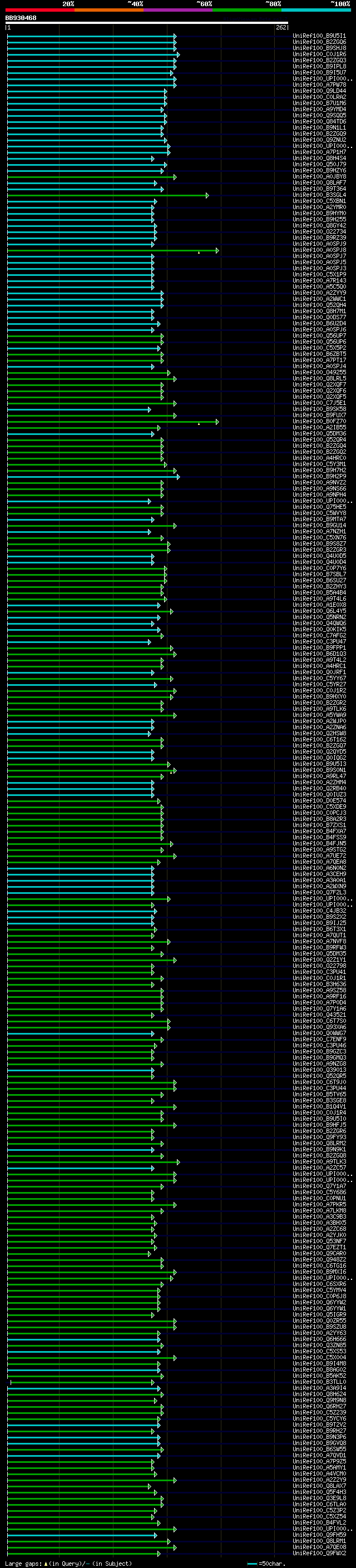Click the UniRef100_Q5IGR9 hit label

319,1314
